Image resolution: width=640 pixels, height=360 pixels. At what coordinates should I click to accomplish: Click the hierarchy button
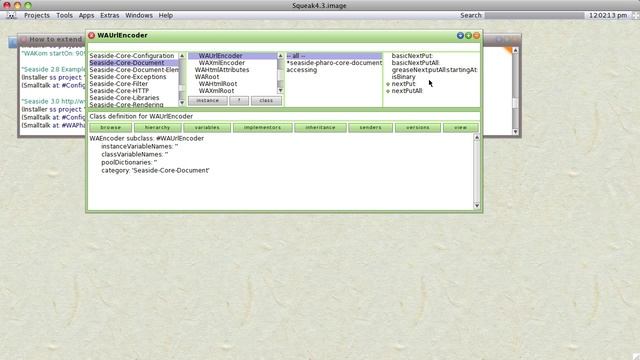point(158,128)
